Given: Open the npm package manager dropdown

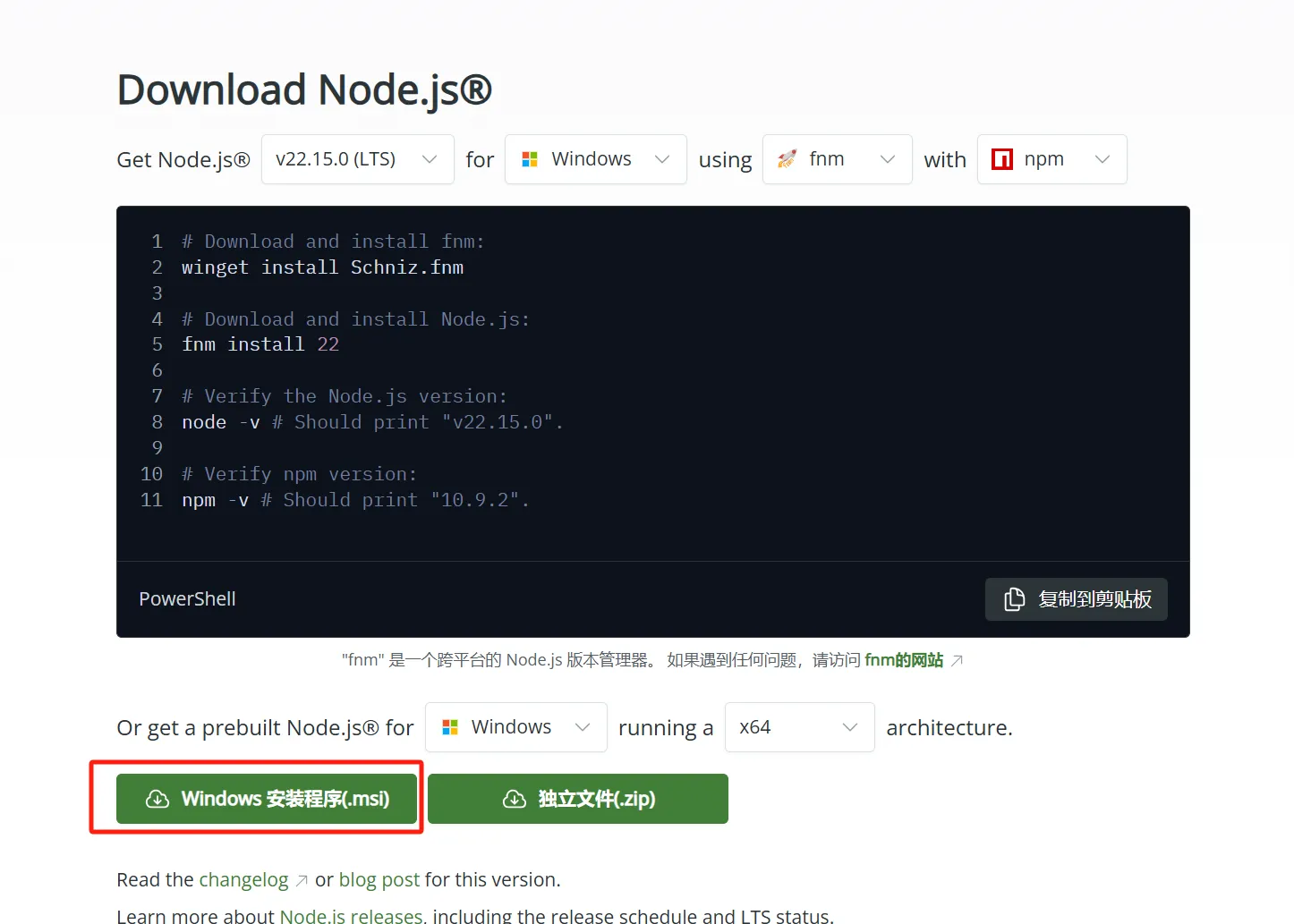Looking at the screenshot, I should click(x=1051, y=159).
